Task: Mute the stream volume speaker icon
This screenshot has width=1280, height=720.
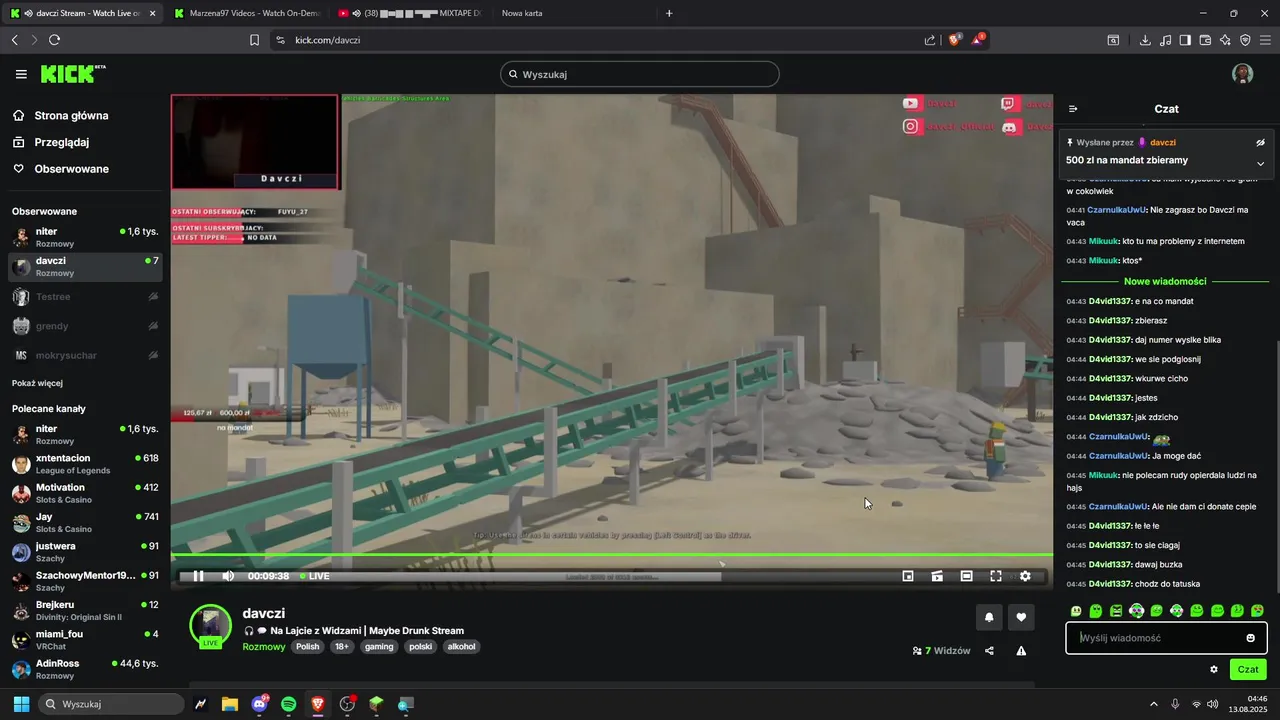Action: 228,576
